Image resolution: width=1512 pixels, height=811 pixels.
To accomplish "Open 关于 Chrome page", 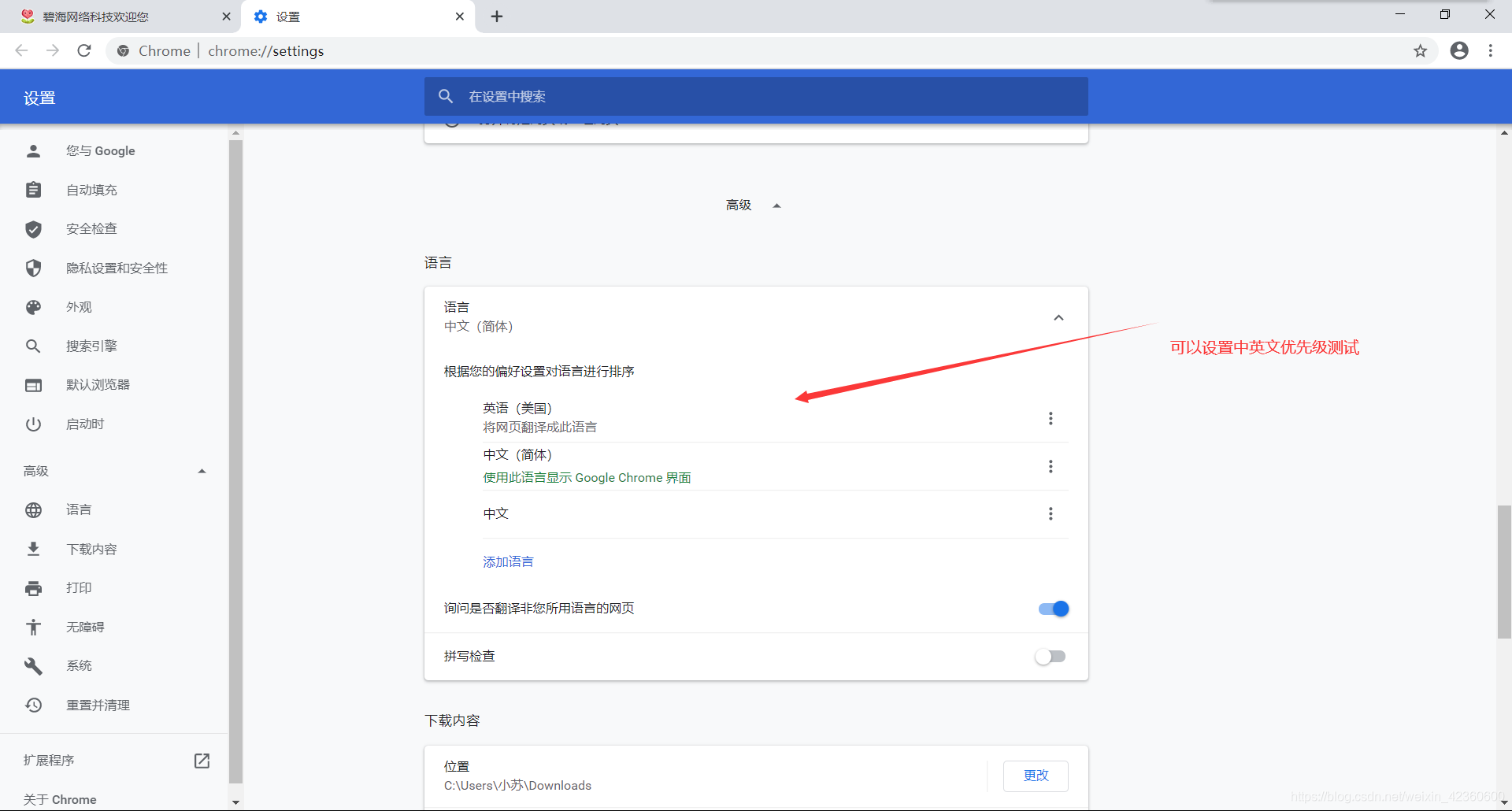I will pos(60,799).
